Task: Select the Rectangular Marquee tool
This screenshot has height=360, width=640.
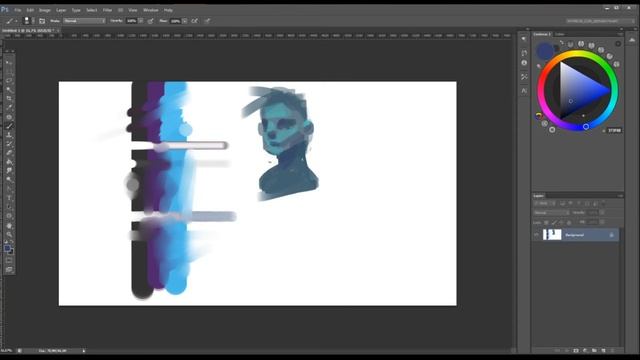Action: click(x=9, y=71)
